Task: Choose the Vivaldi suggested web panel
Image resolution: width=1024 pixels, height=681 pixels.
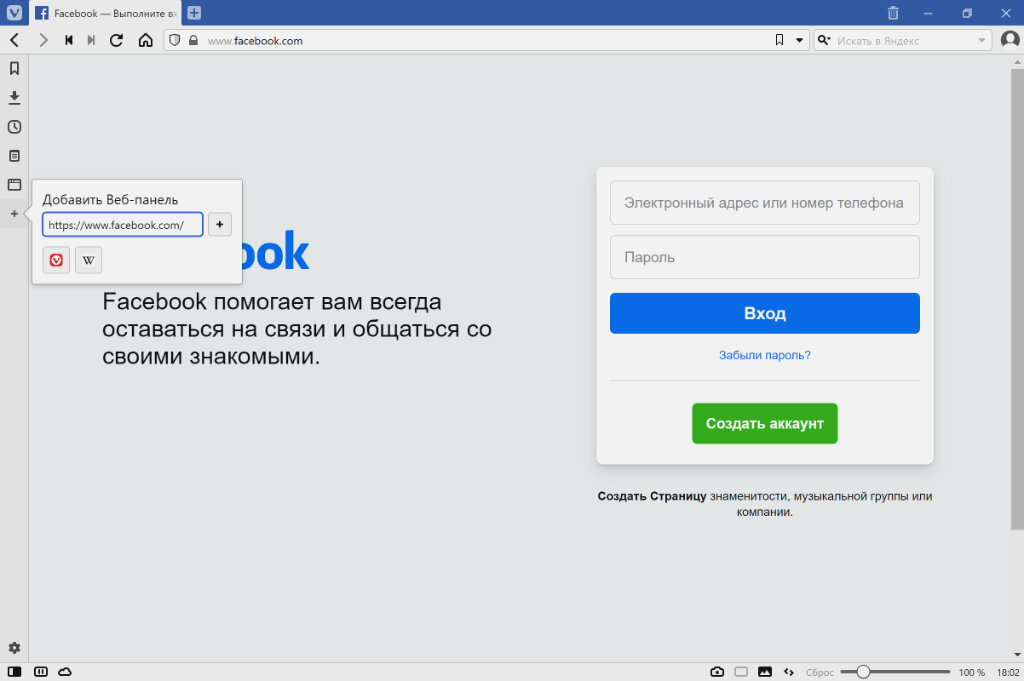Action: [x=56, y=260]
